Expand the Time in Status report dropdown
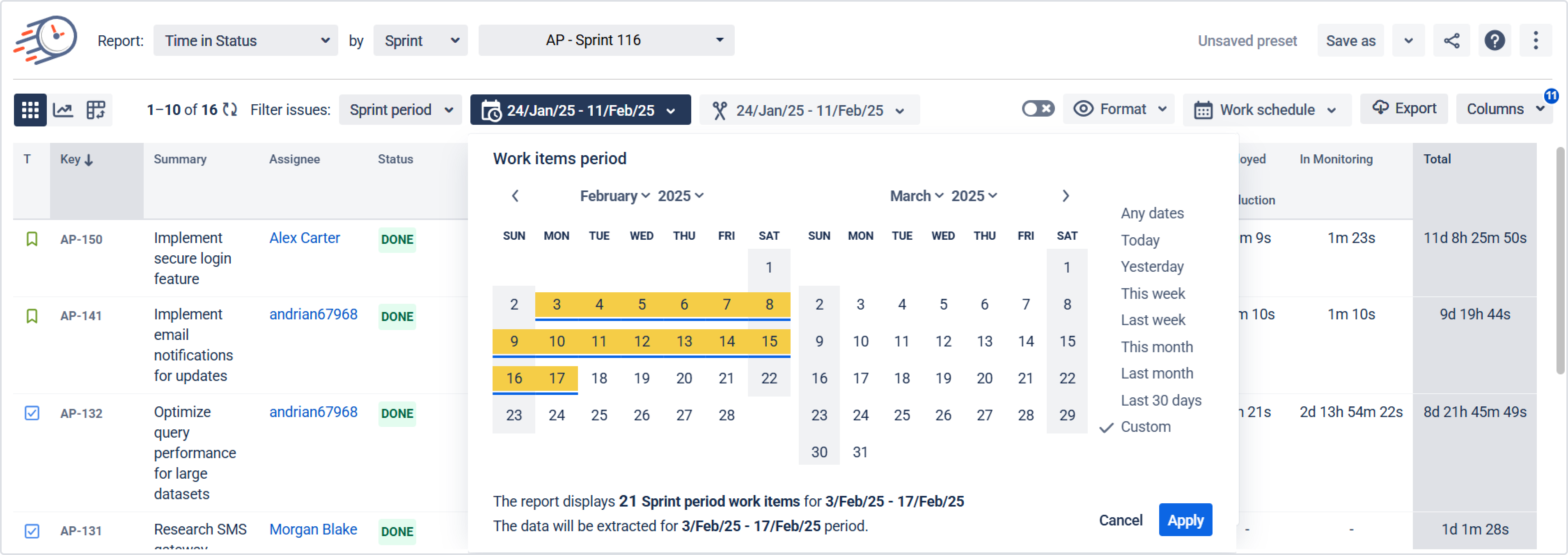The image size is (1568, 555). coord(245,41)
